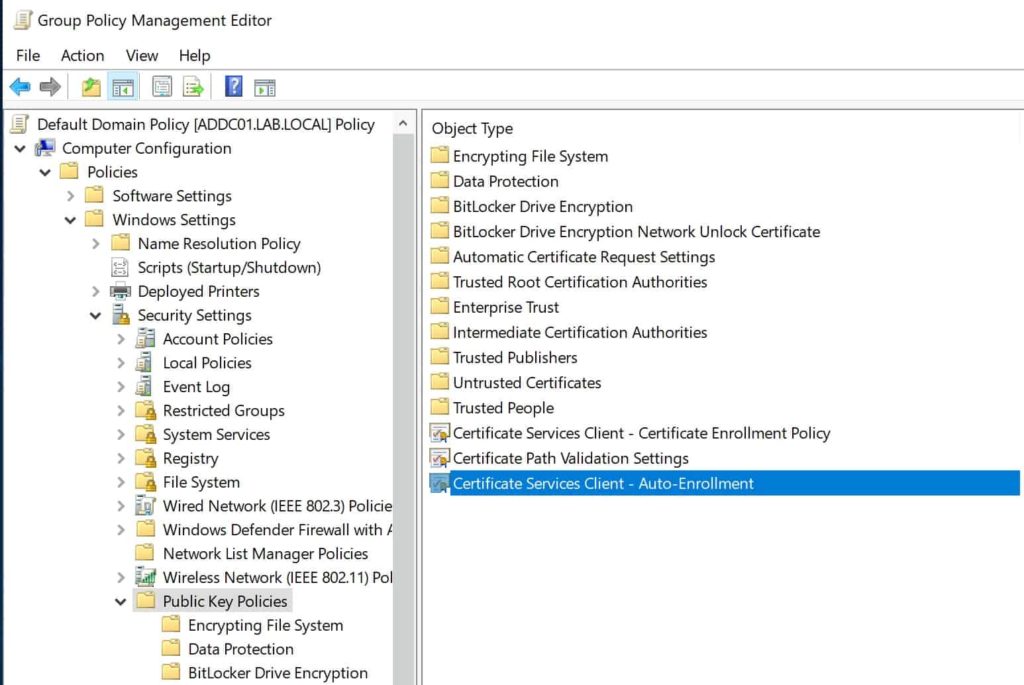The image size is (1024, 685).
Task: Click the Up One Level folder icon
Action: point(91,87)
